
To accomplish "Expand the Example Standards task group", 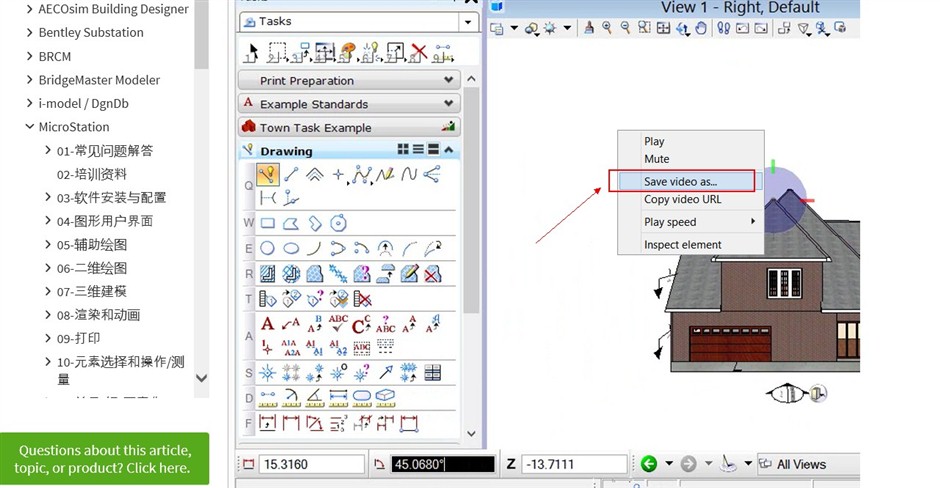I will pos(448,103).
